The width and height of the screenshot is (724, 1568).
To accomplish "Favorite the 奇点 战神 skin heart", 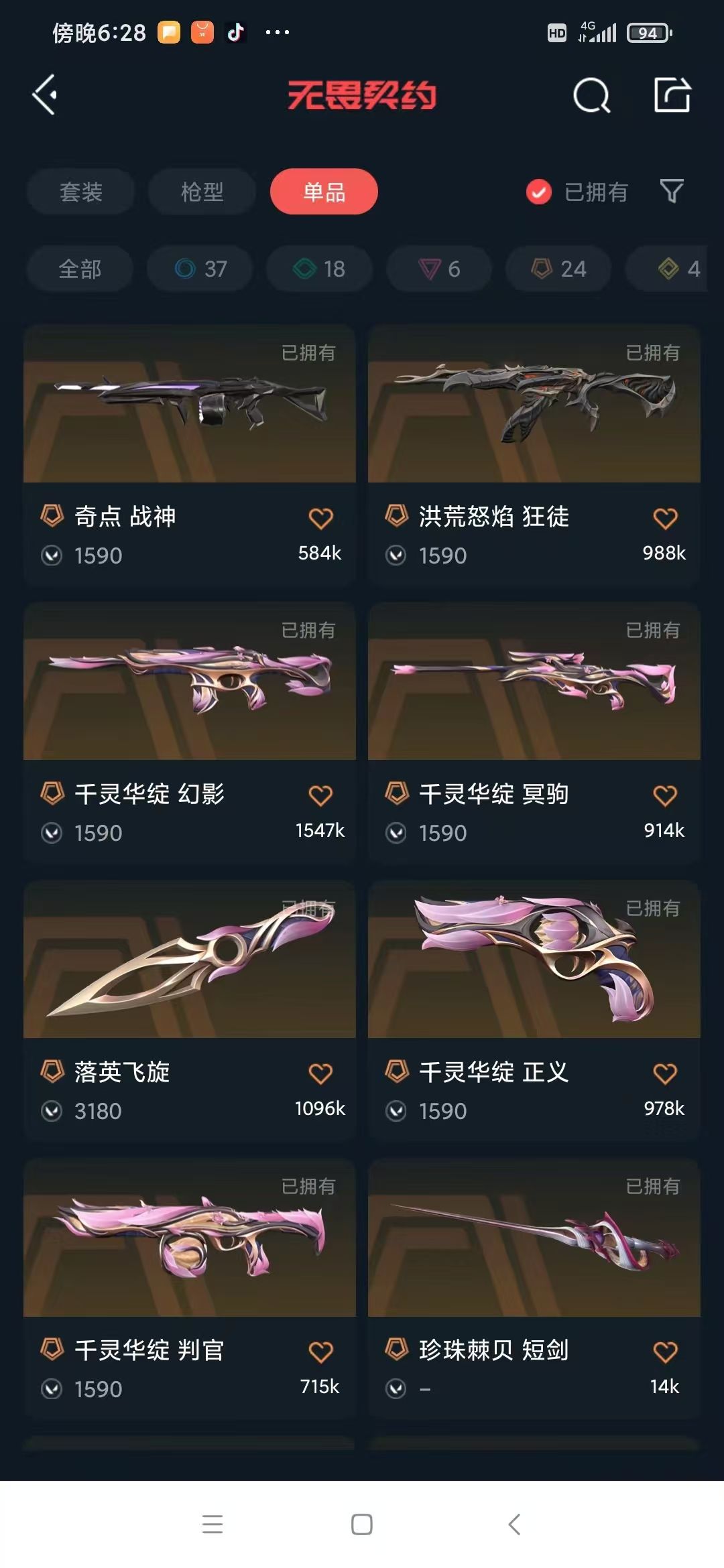I will pyautogui.click(x=320, y=518).
